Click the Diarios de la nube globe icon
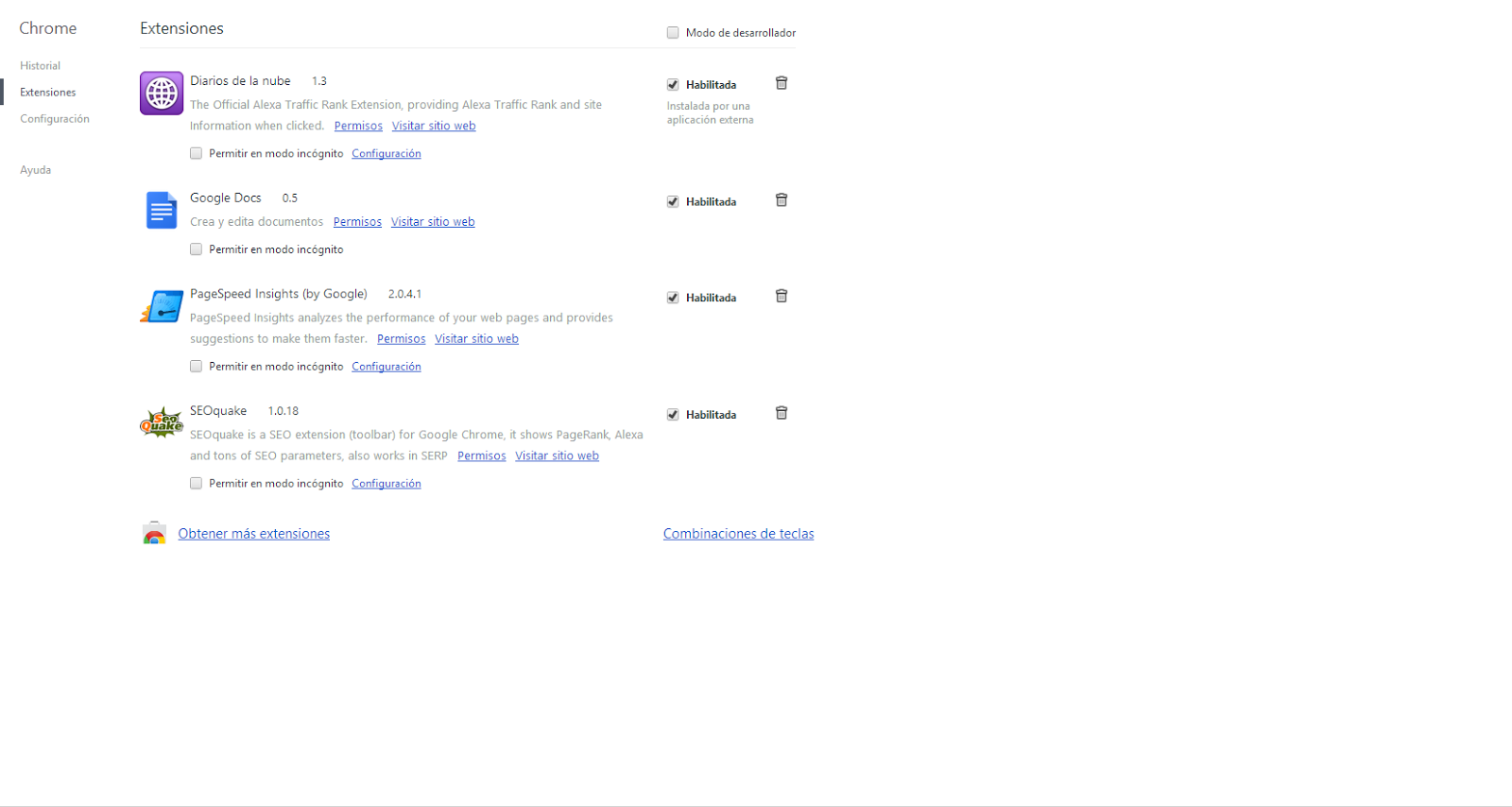1512x807 pixels. (162, 94)
